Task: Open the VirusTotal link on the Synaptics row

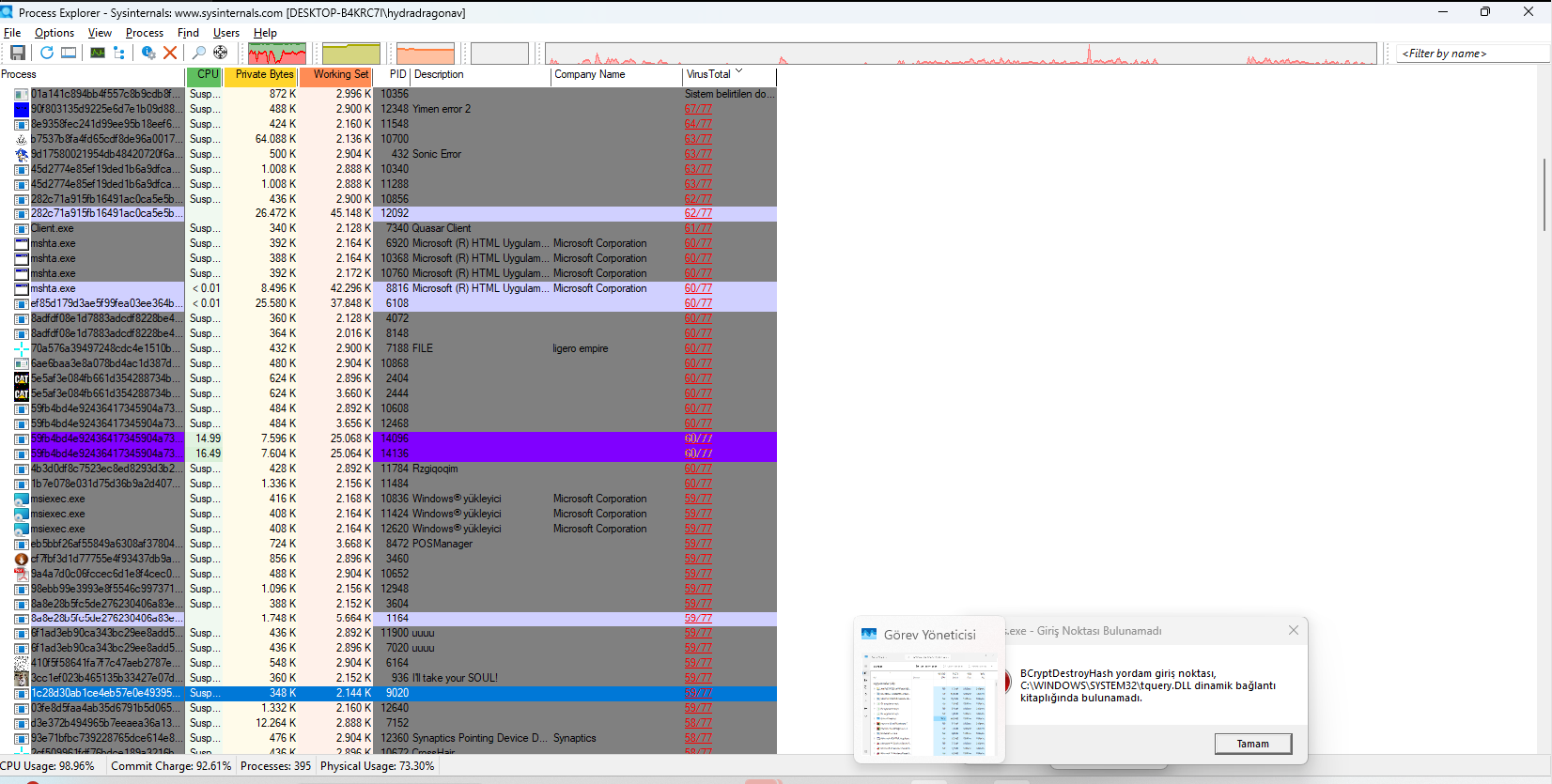Action: (x=698, y=738)
